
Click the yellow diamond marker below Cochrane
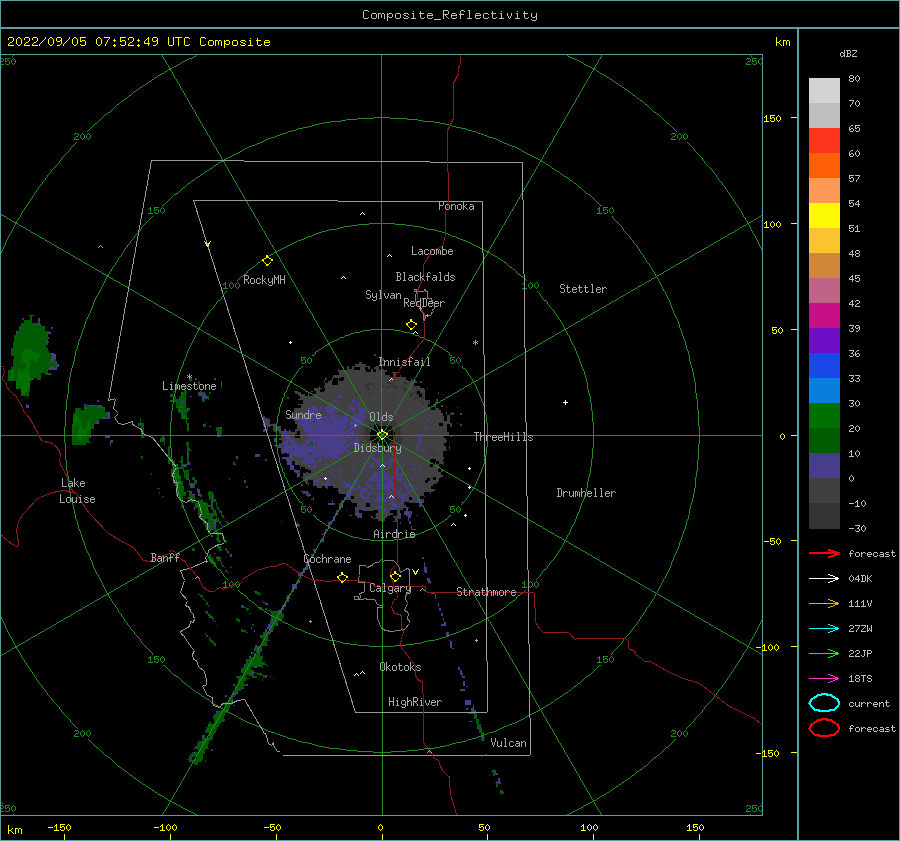click(343, 578)
